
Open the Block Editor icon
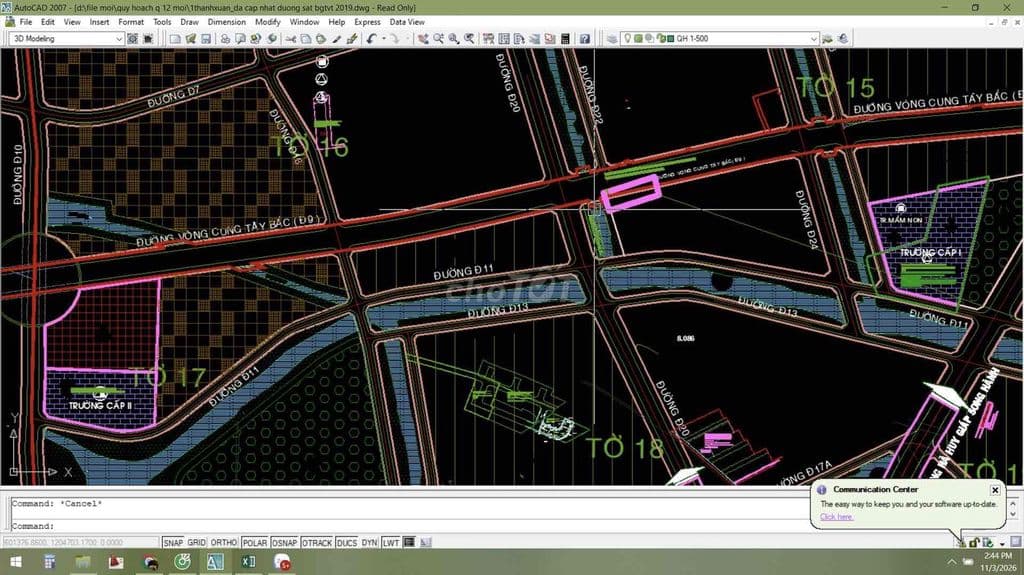pos(351,39)
